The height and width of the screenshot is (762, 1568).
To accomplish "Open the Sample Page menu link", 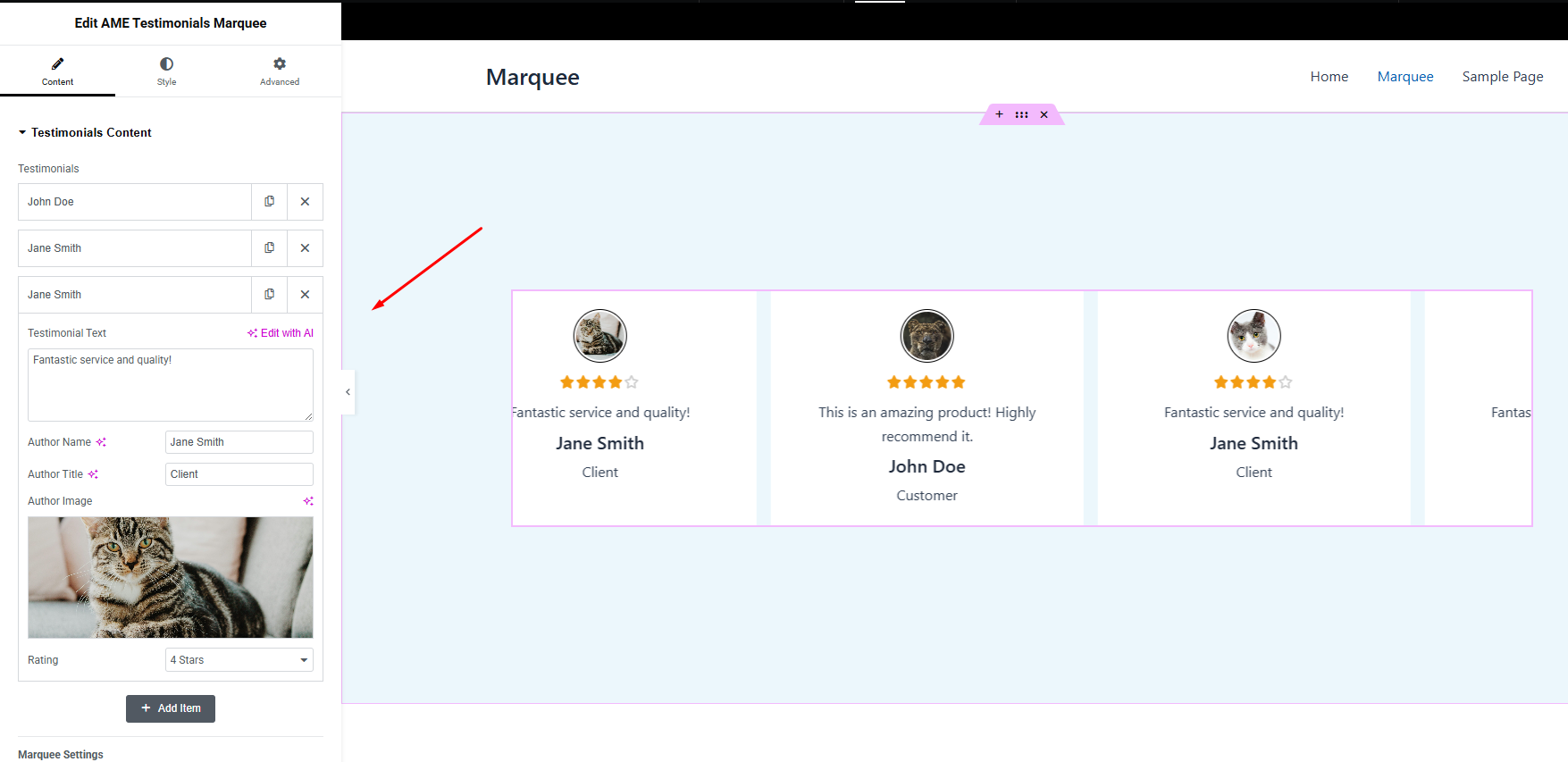I will tap(1503, 77).
